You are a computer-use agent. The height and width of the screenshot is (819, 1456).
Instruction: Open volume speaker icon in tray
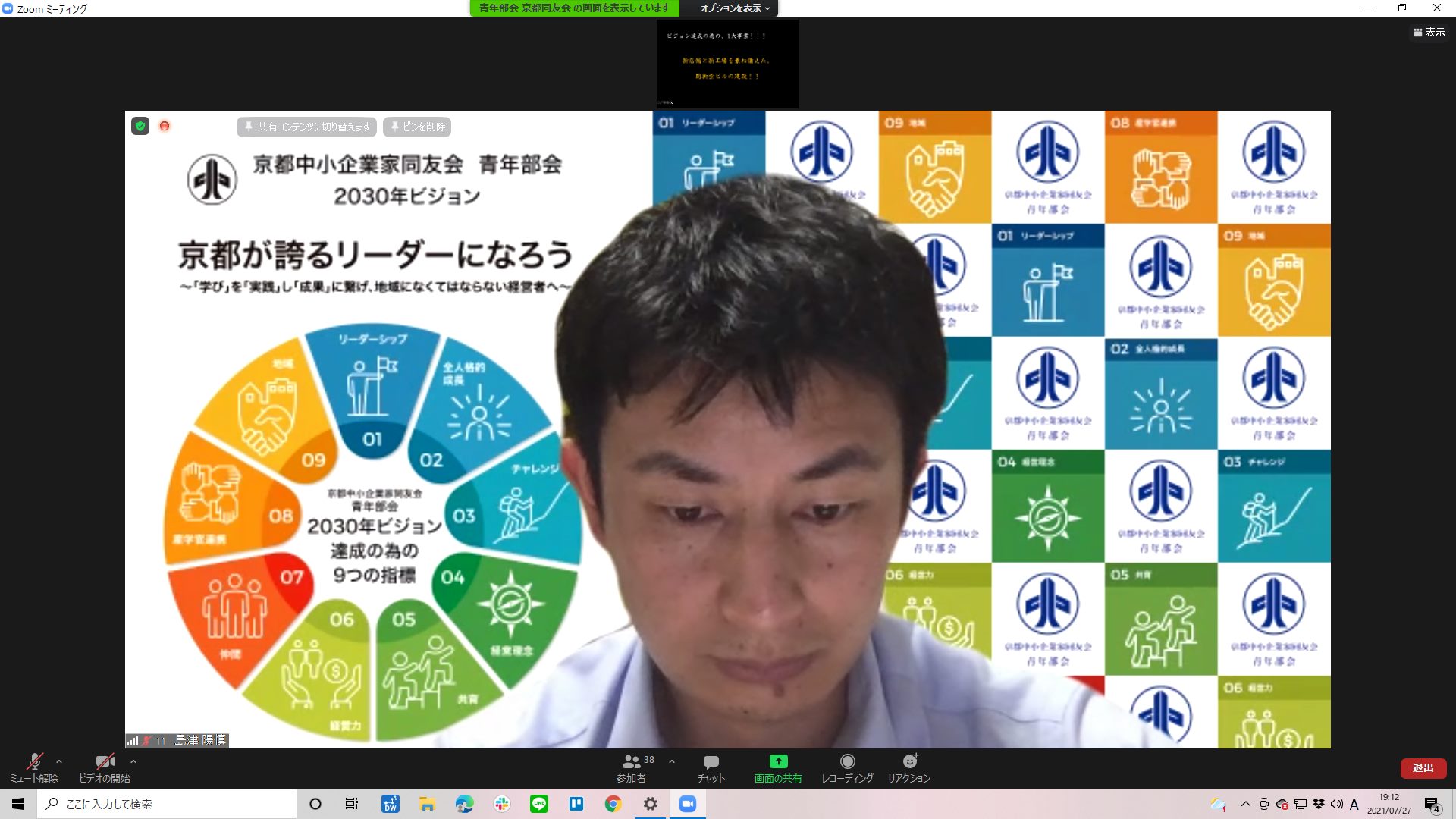coord(1336,804)
